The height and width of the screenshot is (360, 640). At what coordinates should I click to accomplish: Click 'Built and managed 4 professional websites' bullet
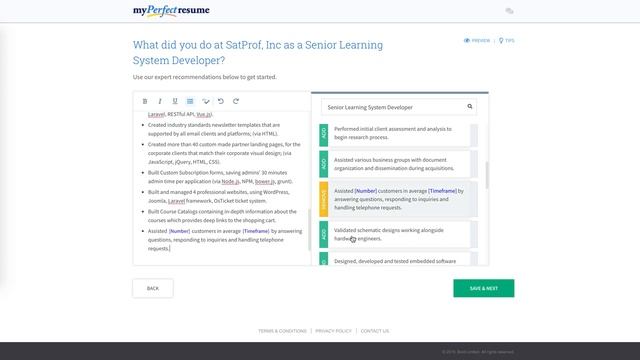point(219,196)
